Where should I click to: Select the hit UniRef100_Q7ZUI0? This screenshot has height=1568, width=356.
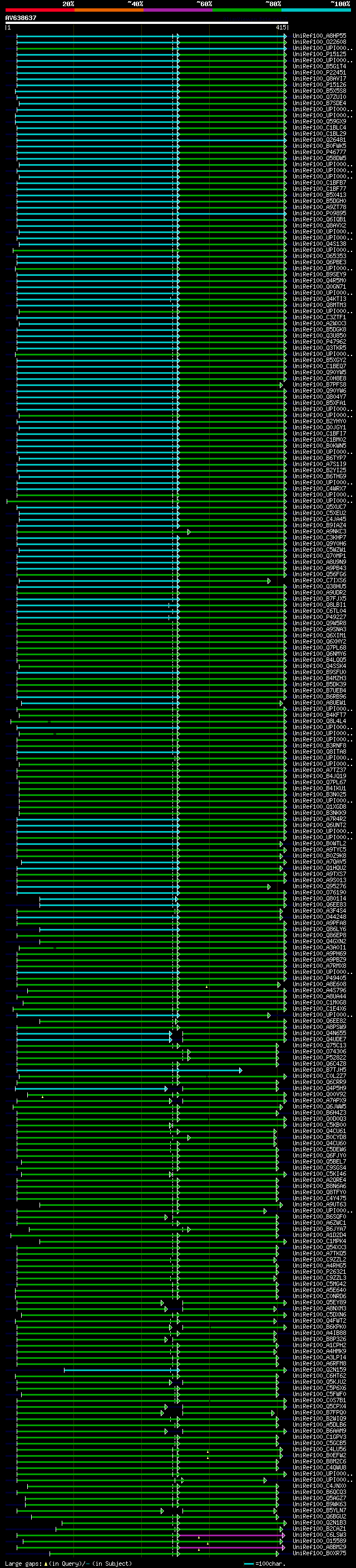pyautogui.click(x=319, y=97)
